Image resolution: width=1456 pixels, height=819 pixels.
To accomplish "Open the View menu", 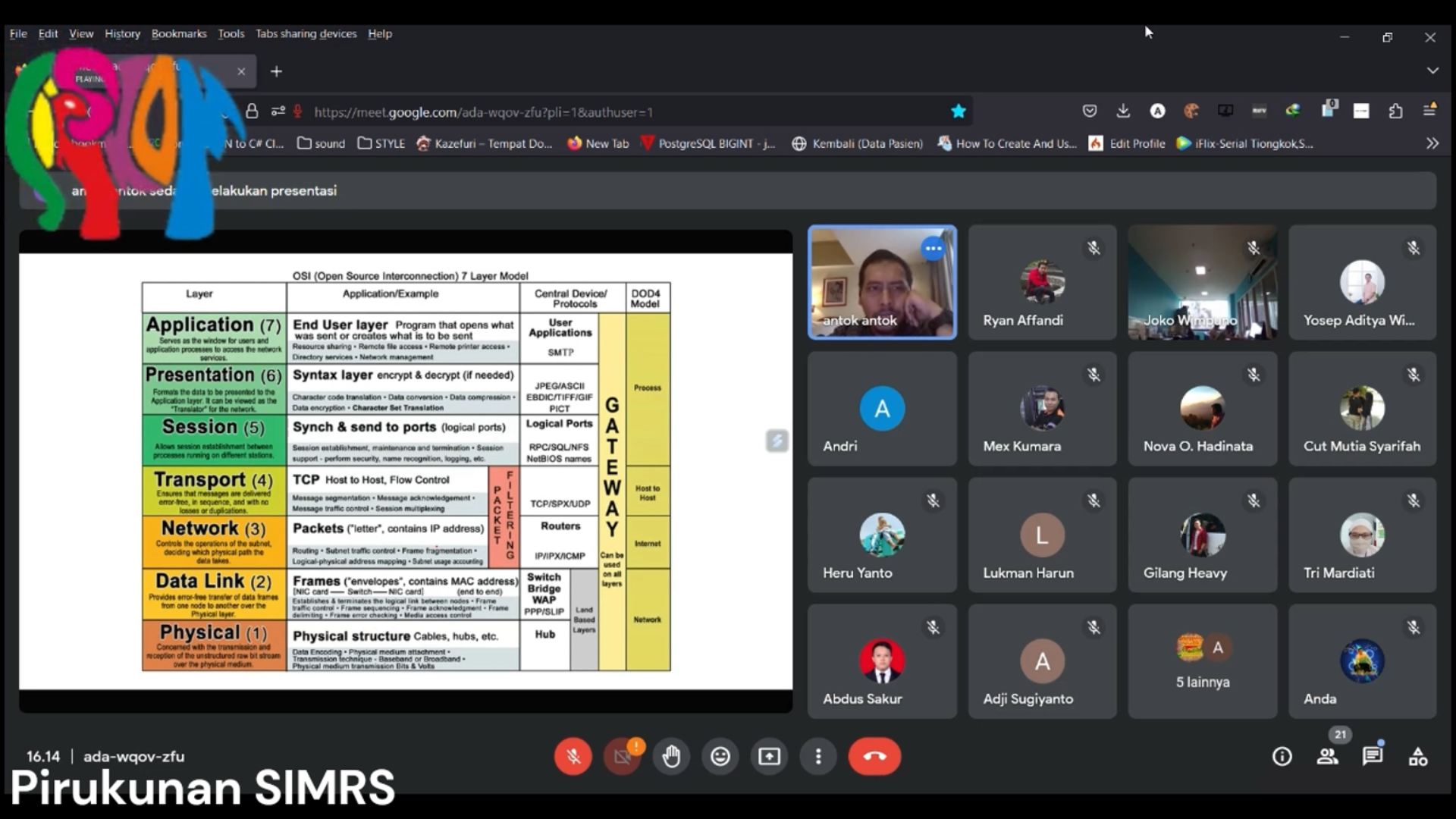I will pos(81,33).
